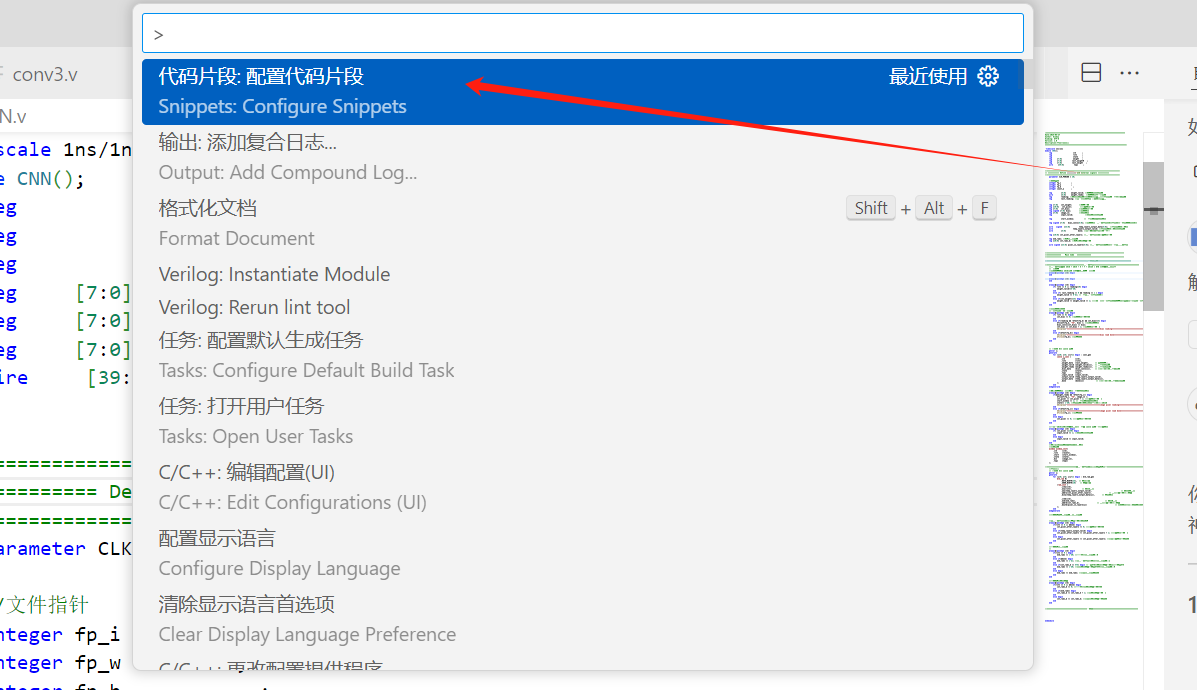Click the command palette search input

click(582, 34)
